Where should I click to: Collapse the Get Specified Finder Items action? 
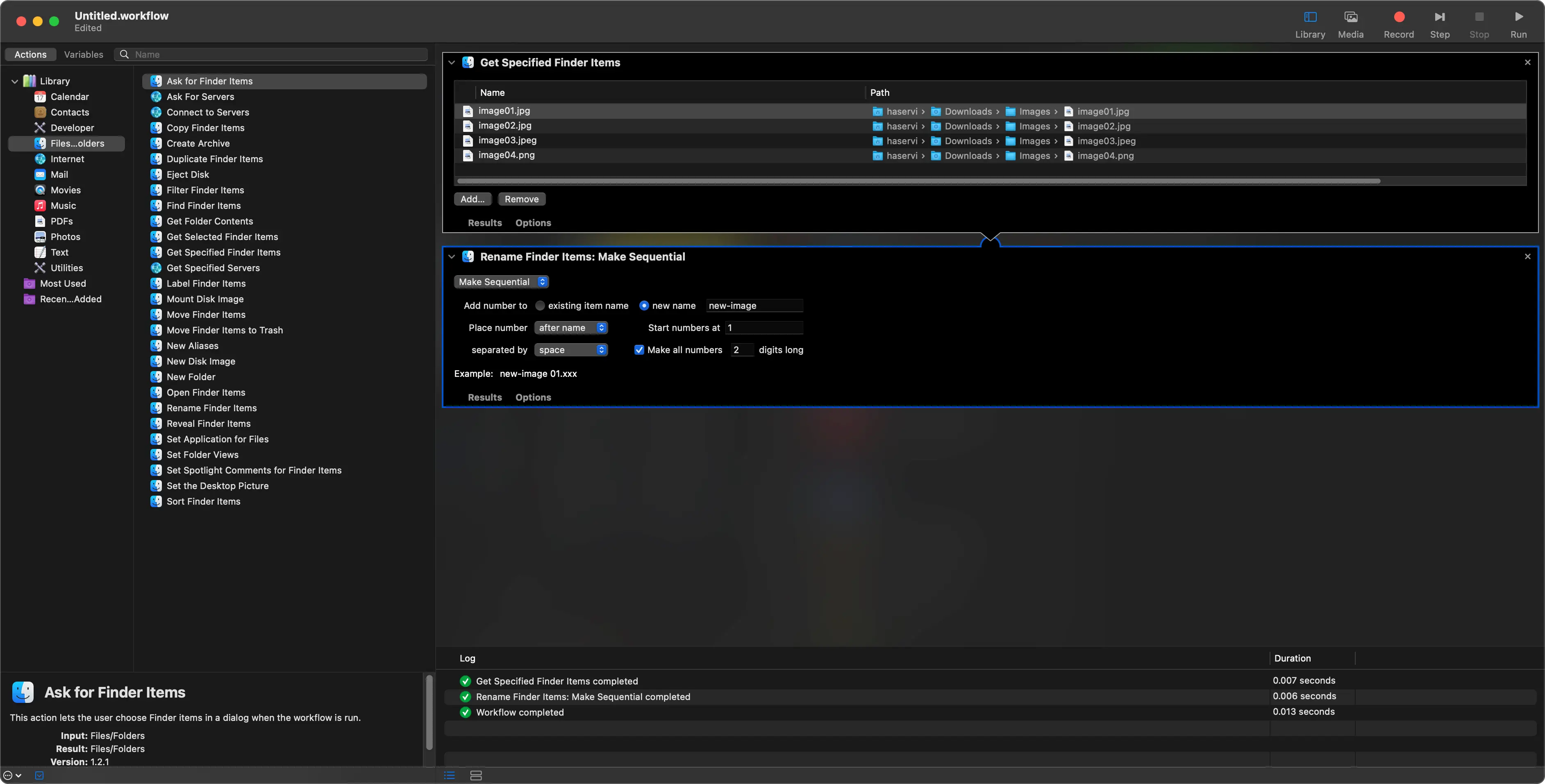click(x=451, y=62)
